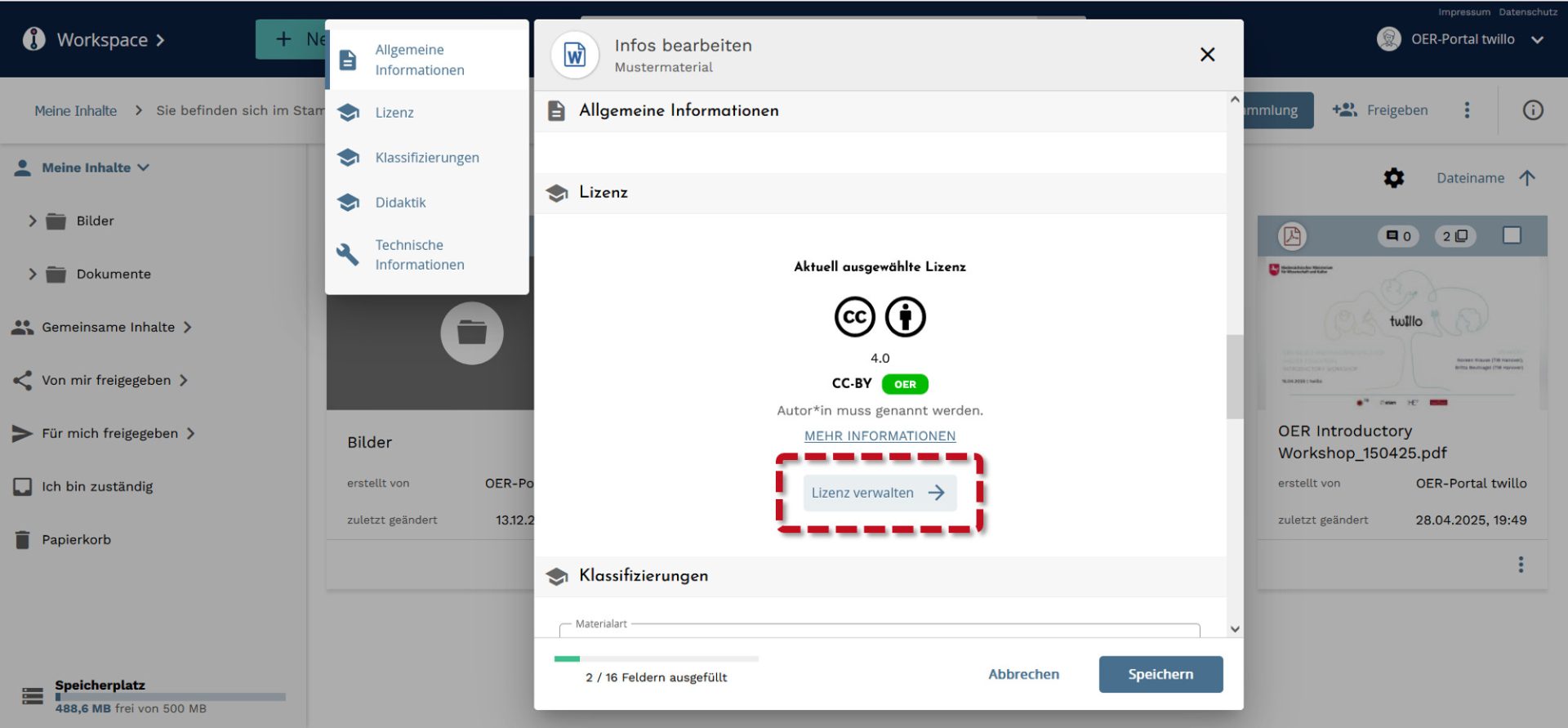
Task: Open the settings gear above the file list
Action: point(1393,178)
